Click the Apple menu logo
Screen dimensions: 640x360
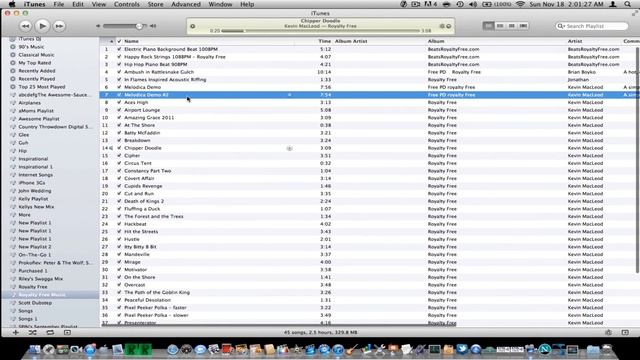(x=12, y=4)
